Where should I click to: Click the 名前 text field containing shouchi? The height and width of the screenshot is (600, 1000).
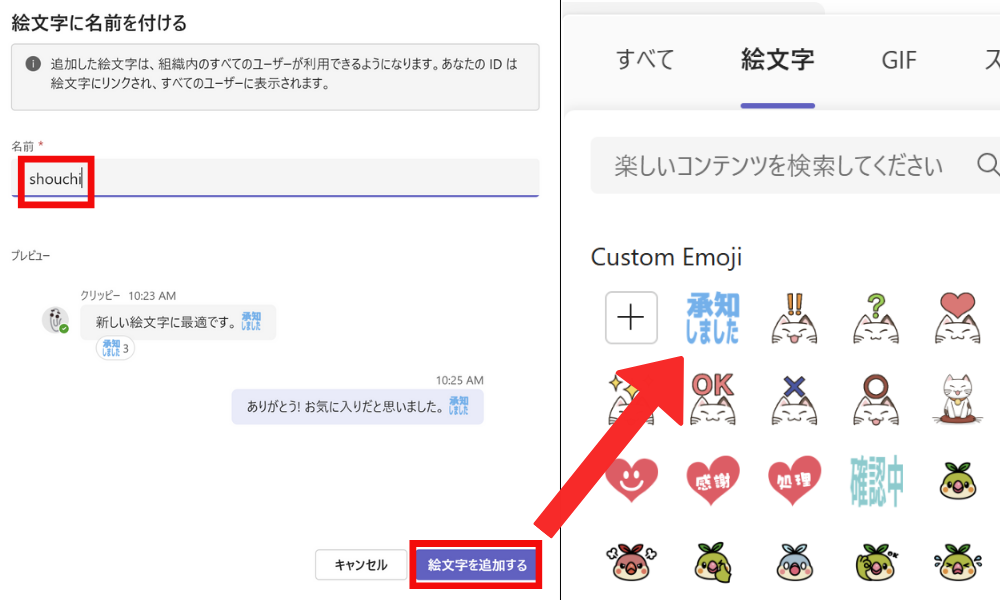coord(275,180)
